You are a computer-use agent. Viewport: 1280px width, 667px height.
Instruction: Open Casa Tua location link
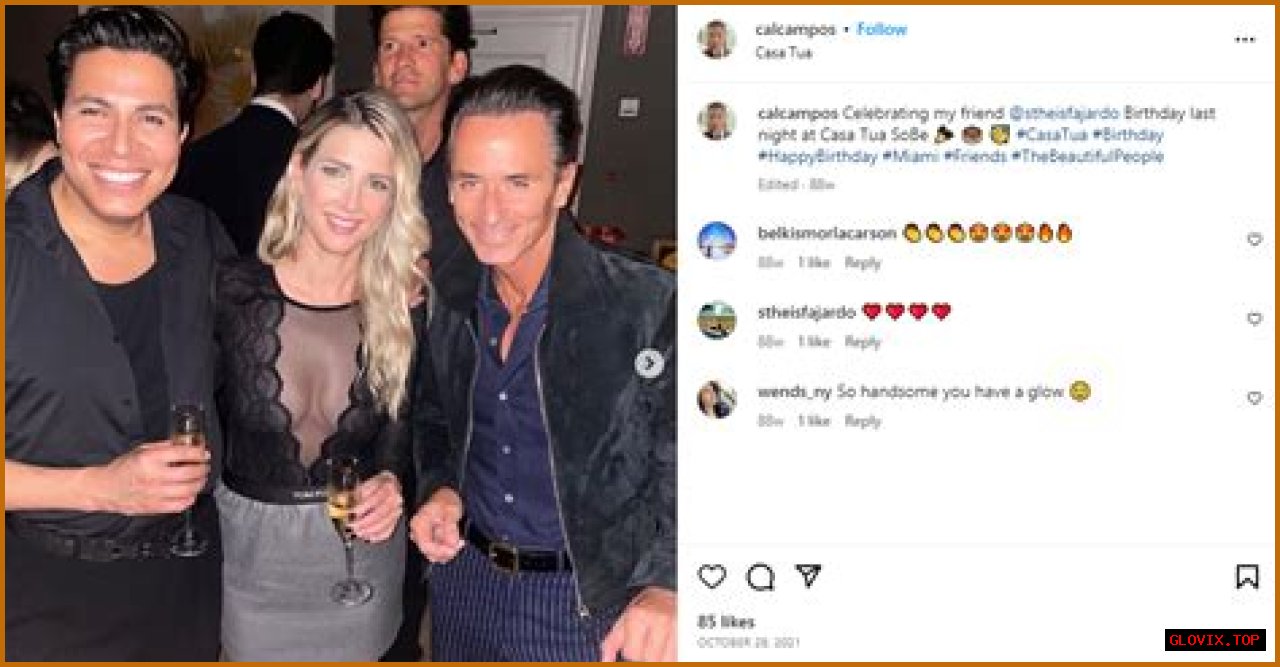784,53
